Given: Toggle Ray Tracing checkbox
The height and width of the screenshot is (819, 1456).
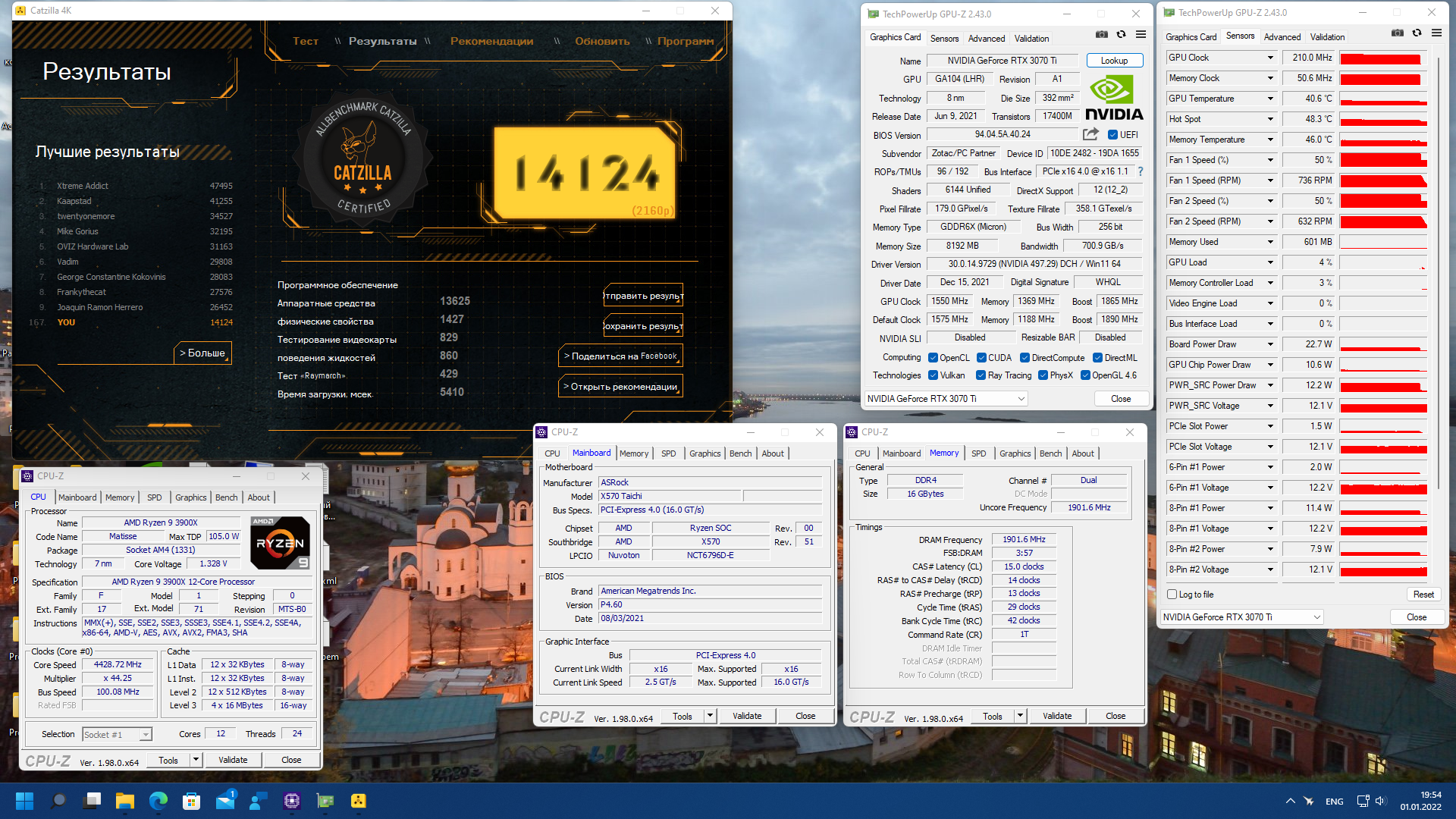Looking at the screenshot, I should [981, 375].
